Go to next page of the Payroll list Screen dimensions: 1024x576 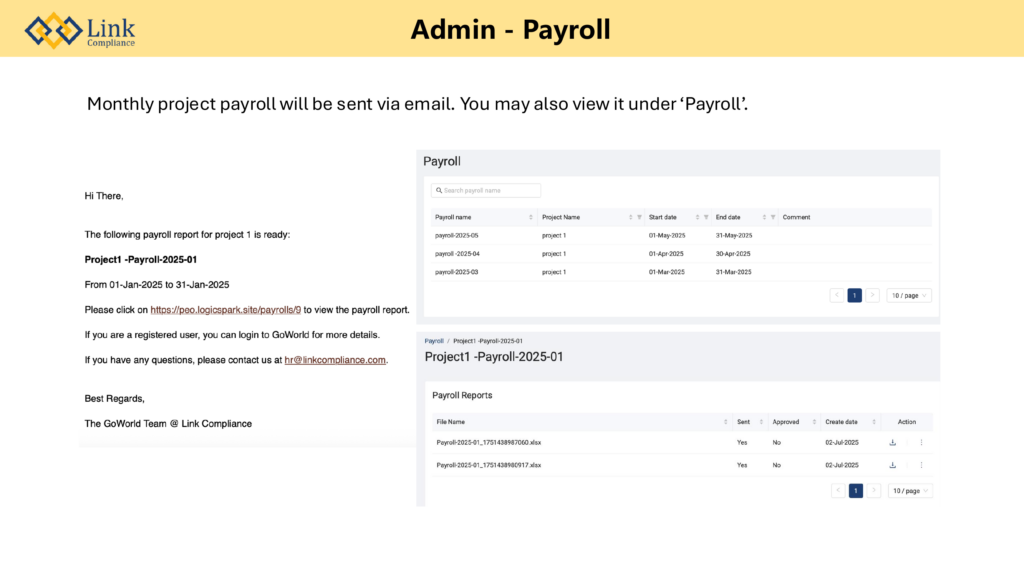[872, 295]
